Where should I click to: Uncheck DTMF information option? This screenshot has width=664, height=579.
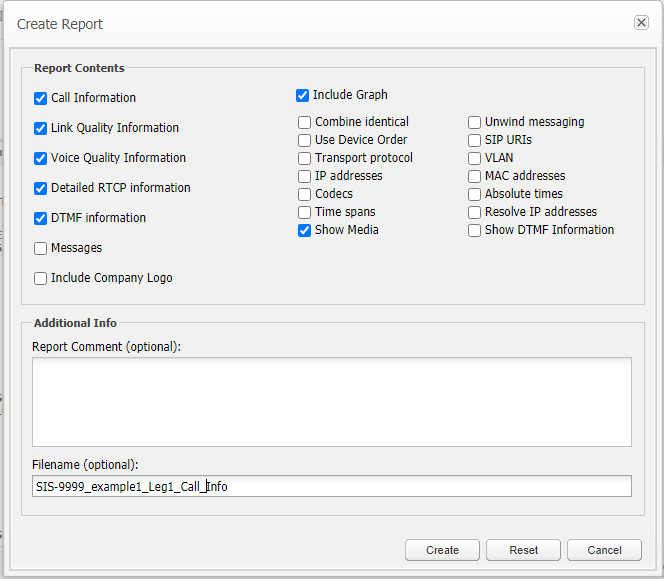pyautogui.click(x=41, y=218)
